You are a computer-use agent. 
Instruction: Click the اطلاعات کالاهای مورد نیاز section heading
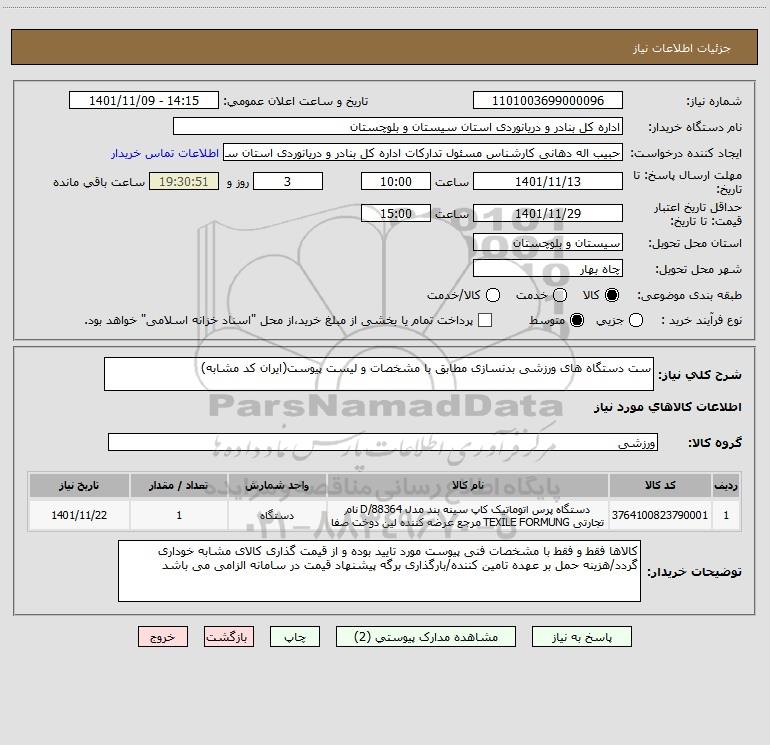click(x=668, y=407)
